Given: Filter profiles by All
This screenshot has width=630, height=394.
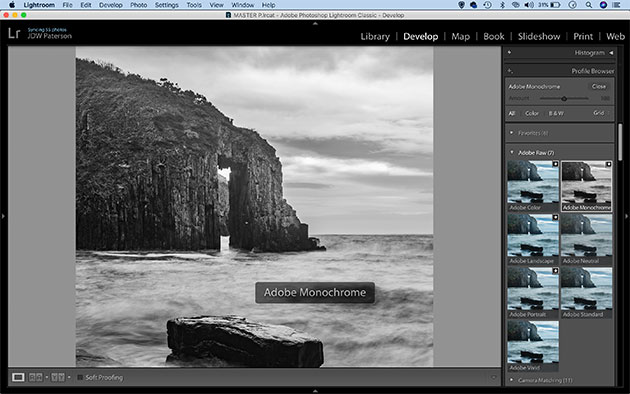Looking at the screenshot, I should pos(511,114).
